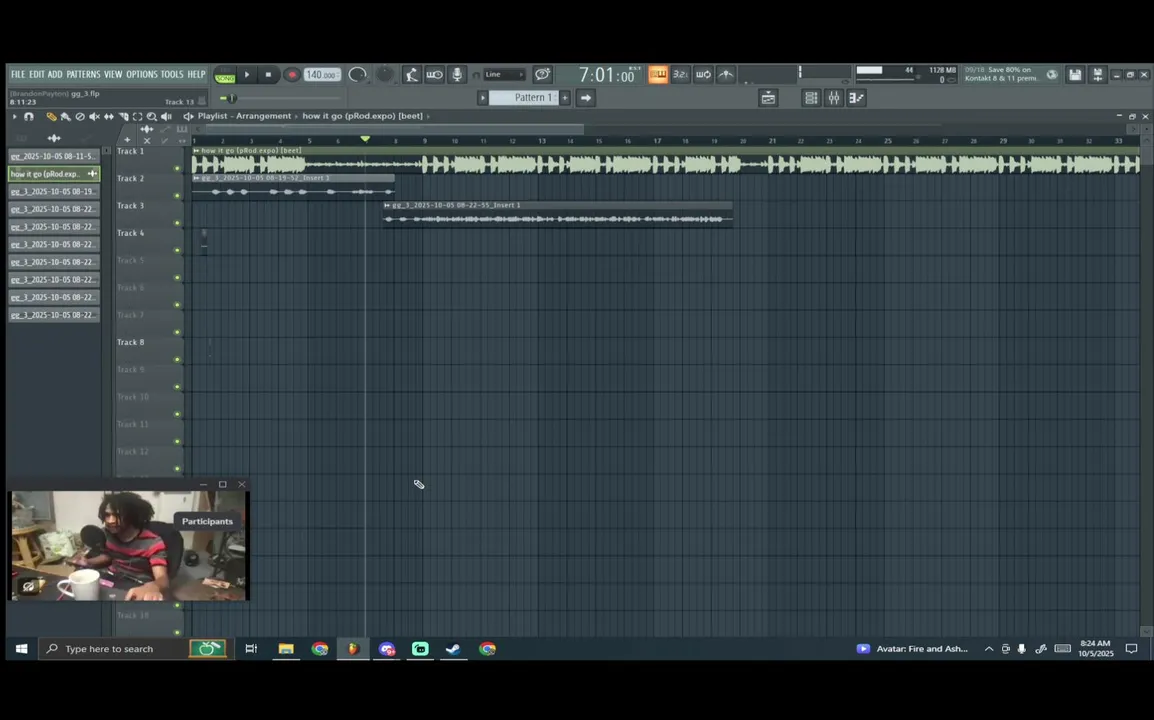1154x720 pixels.
Task: Click the Play button in transport
Action: [x=247, y=75]
